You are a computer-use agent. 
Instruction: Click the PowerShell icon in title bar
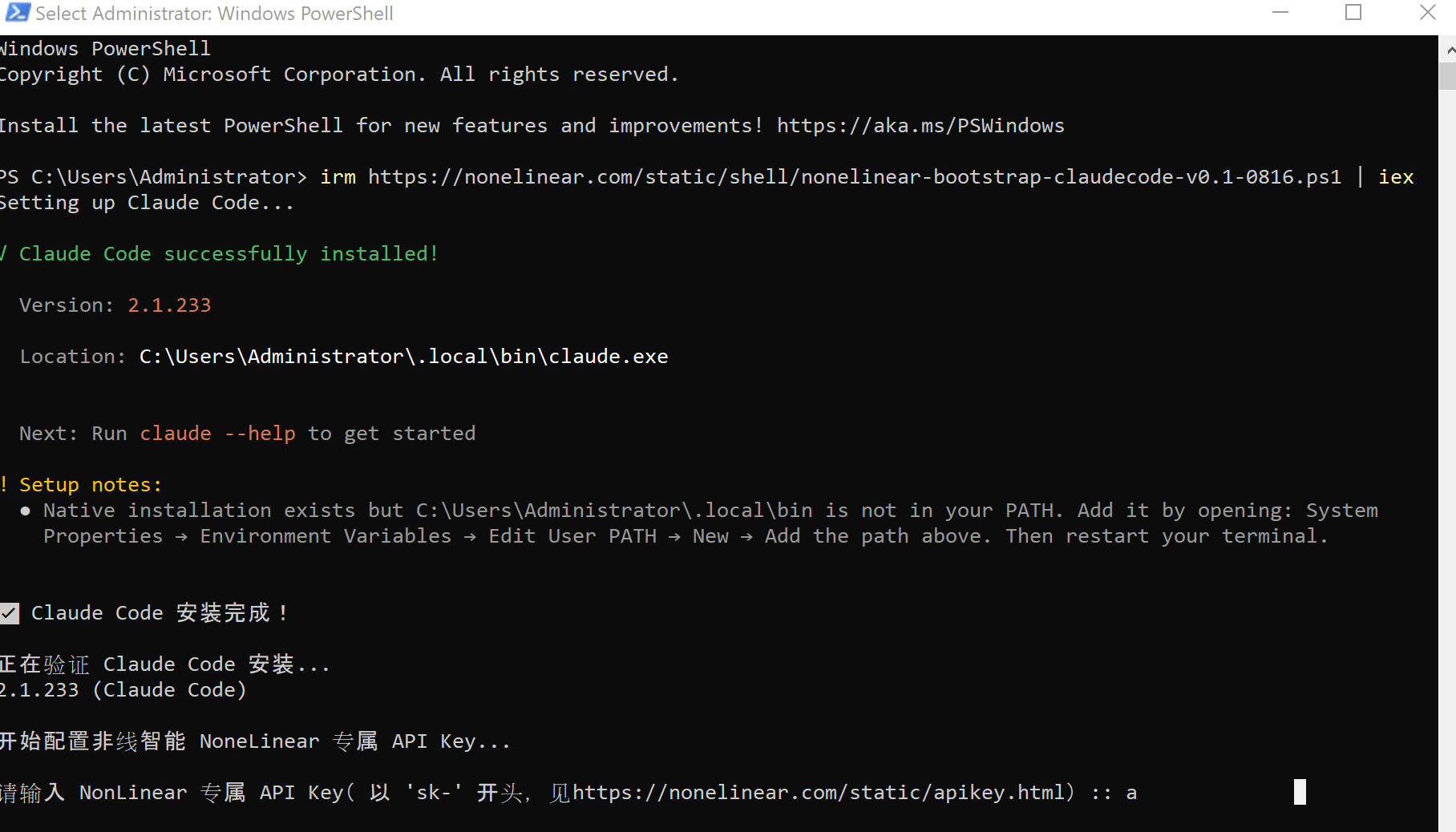(18, 13)
